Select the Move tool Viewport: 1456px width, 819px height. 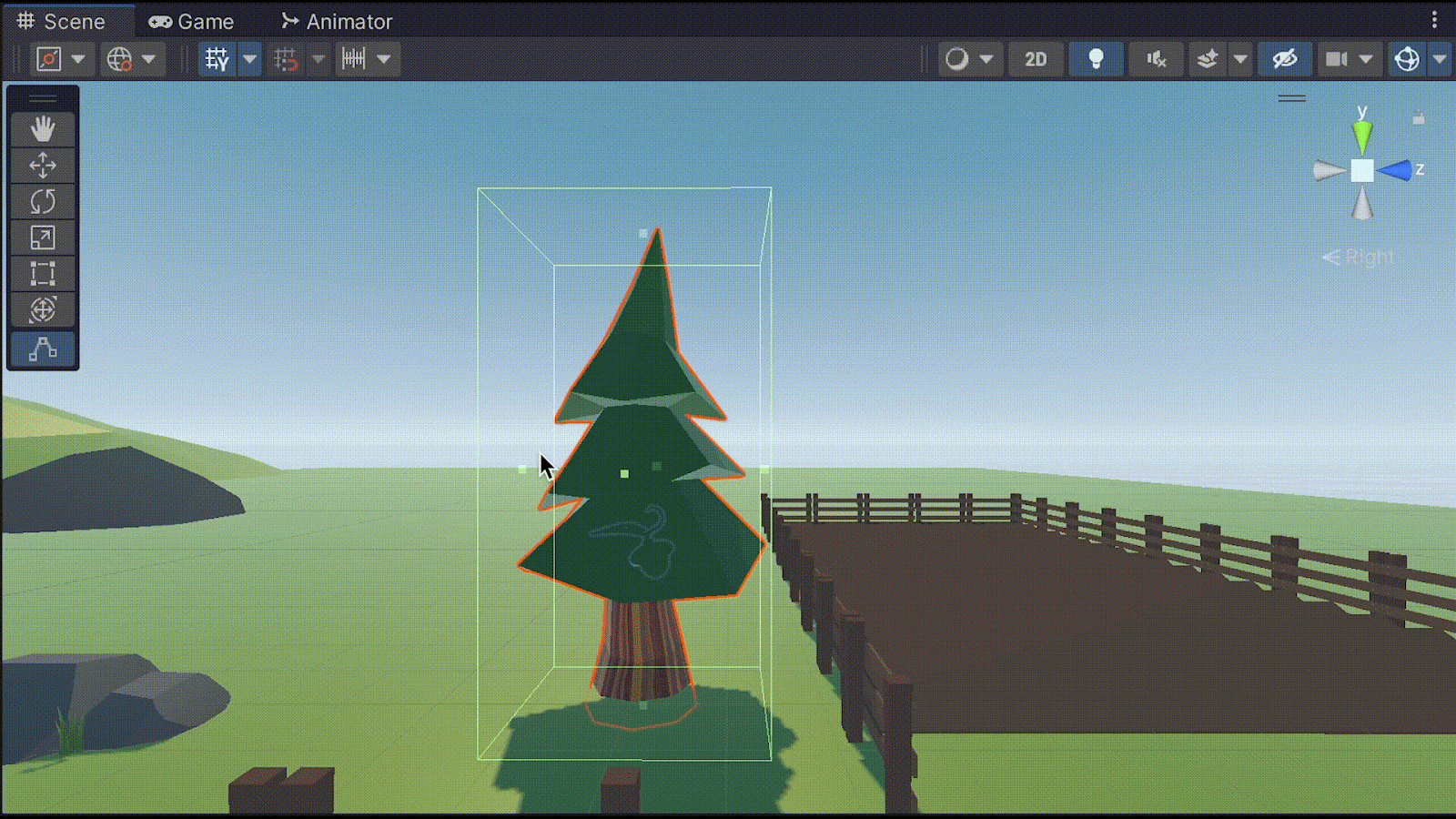click(43, 166)
